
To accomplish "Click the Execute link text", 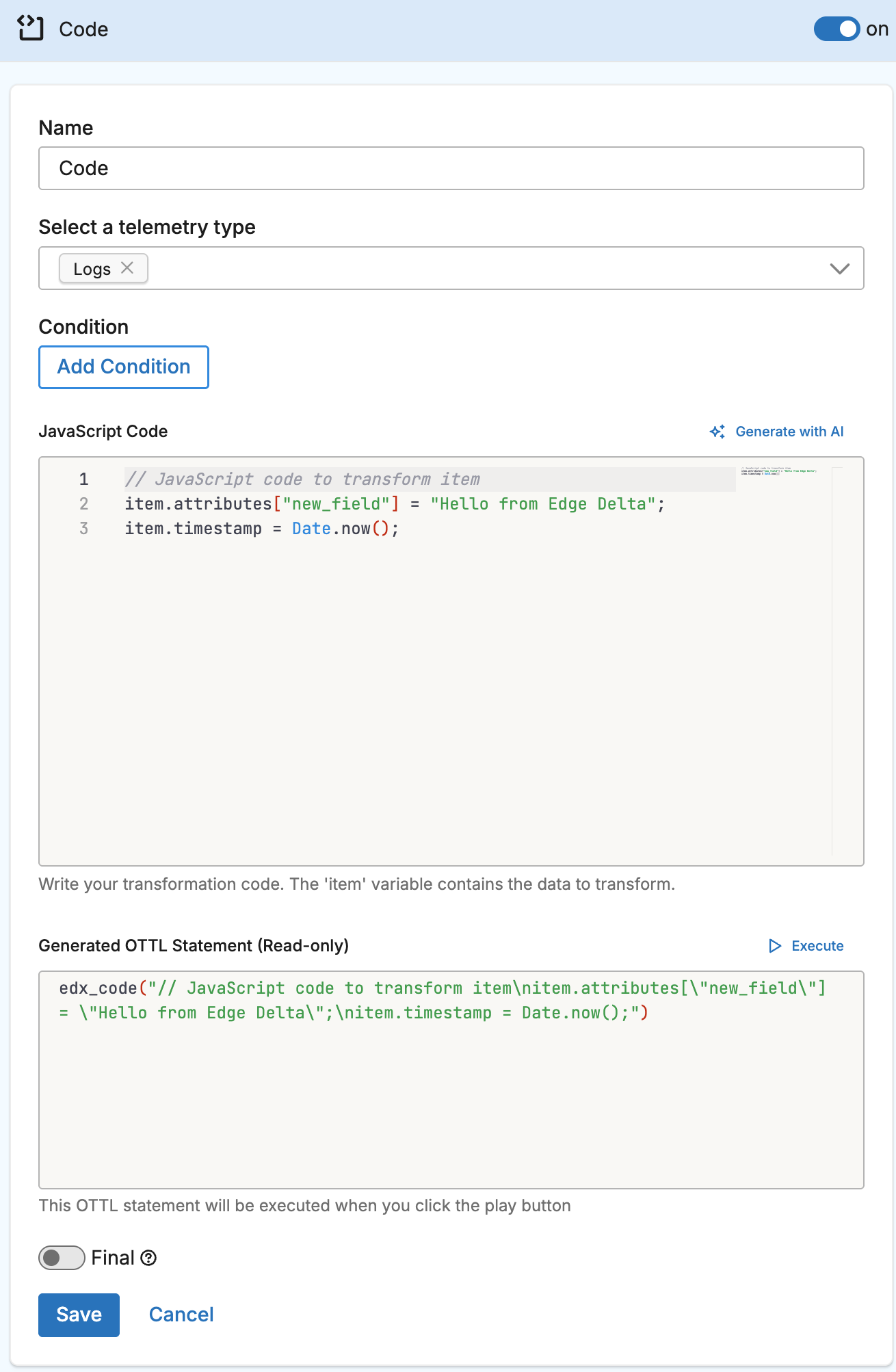I will pos(817,946).
